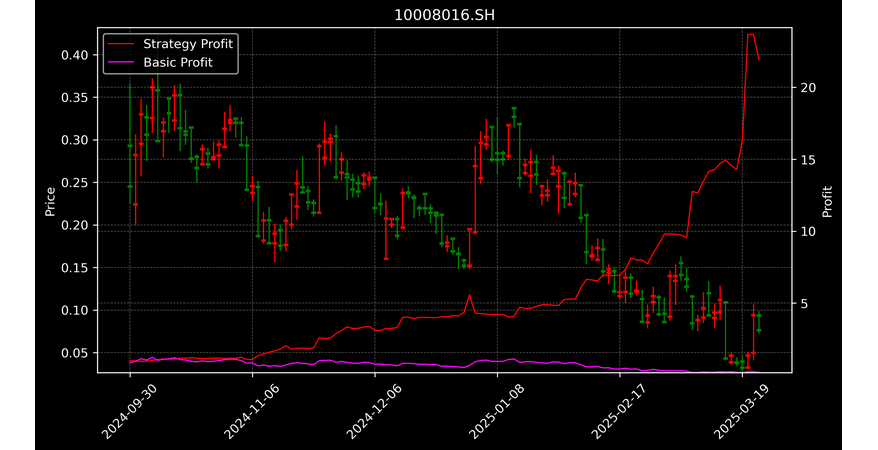The image size is (878, 450).
Task: Click the profit tick label 5
Action: (805, 304)
